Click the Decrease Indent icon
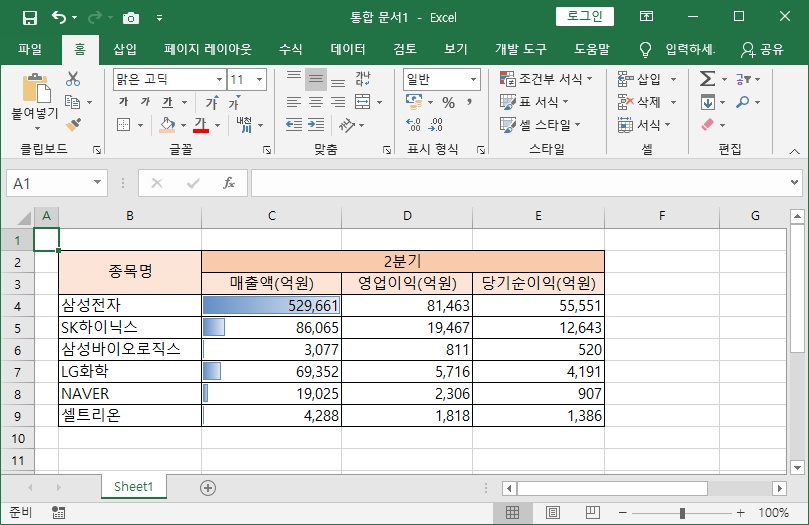Screen dimensions: 809x525 point(294,124)
